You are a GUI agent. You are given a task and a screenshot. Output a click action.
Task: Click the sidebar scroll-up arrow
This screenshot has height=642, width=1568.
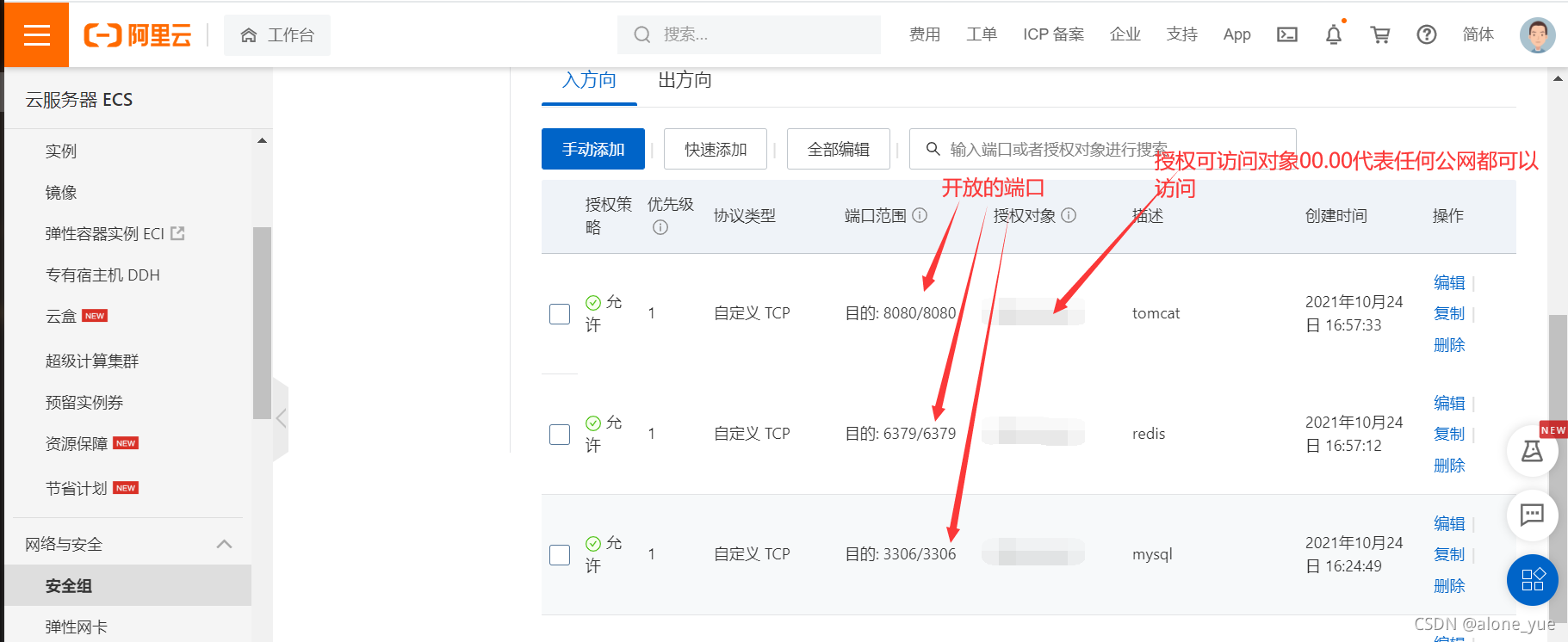click(x=263, y=140)
